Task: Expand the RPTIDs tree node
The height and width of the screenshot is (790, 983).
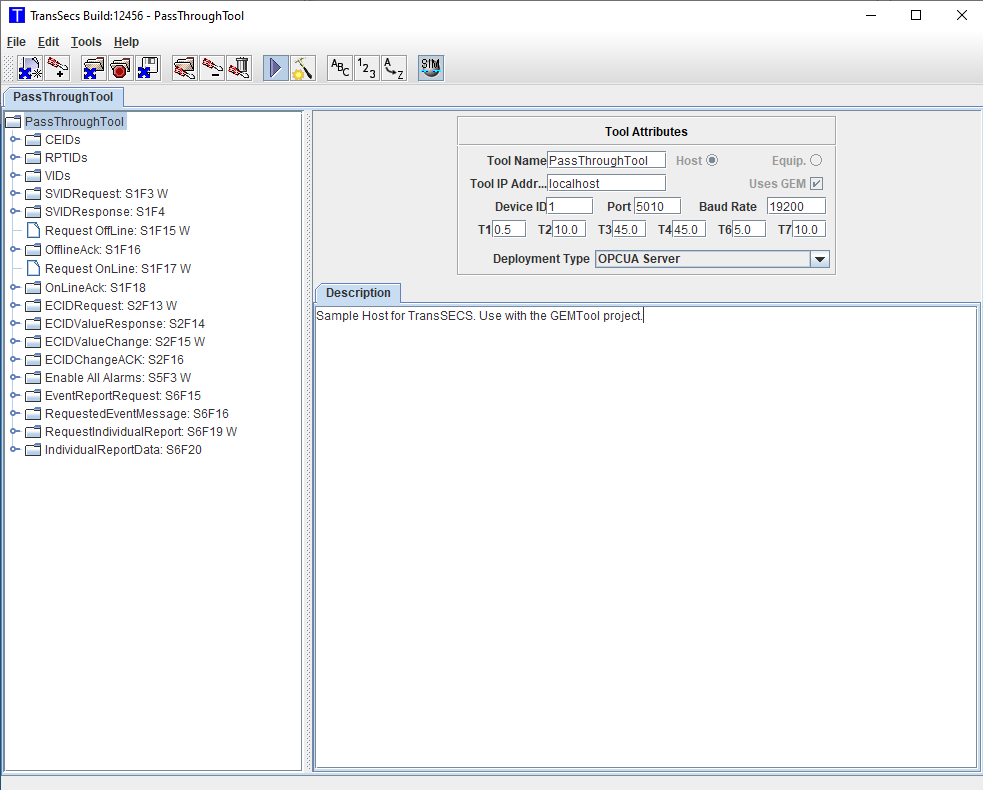Action: pos(14,157)
